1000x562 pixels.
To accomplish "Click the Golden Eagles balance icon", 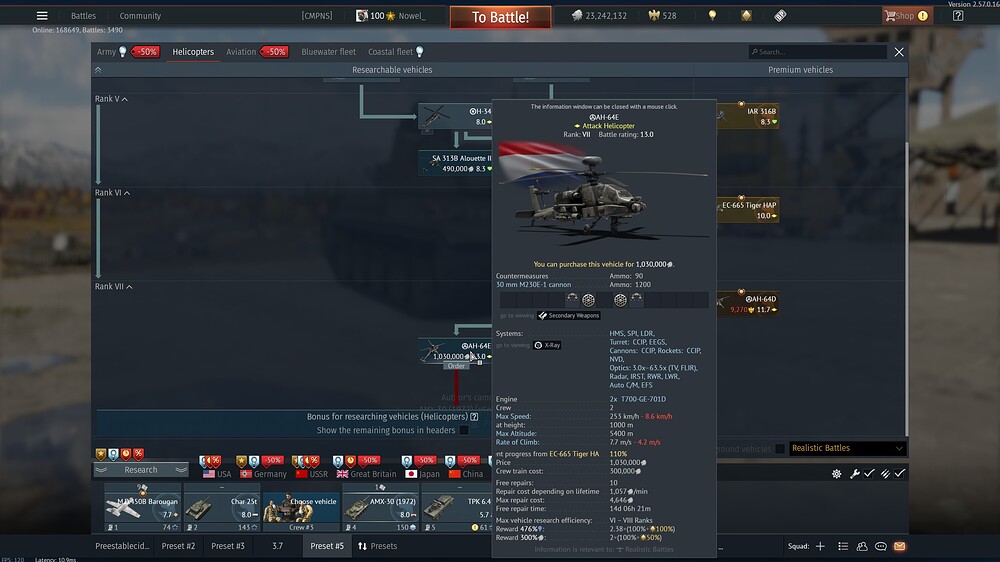I will [x=654, y=16].
